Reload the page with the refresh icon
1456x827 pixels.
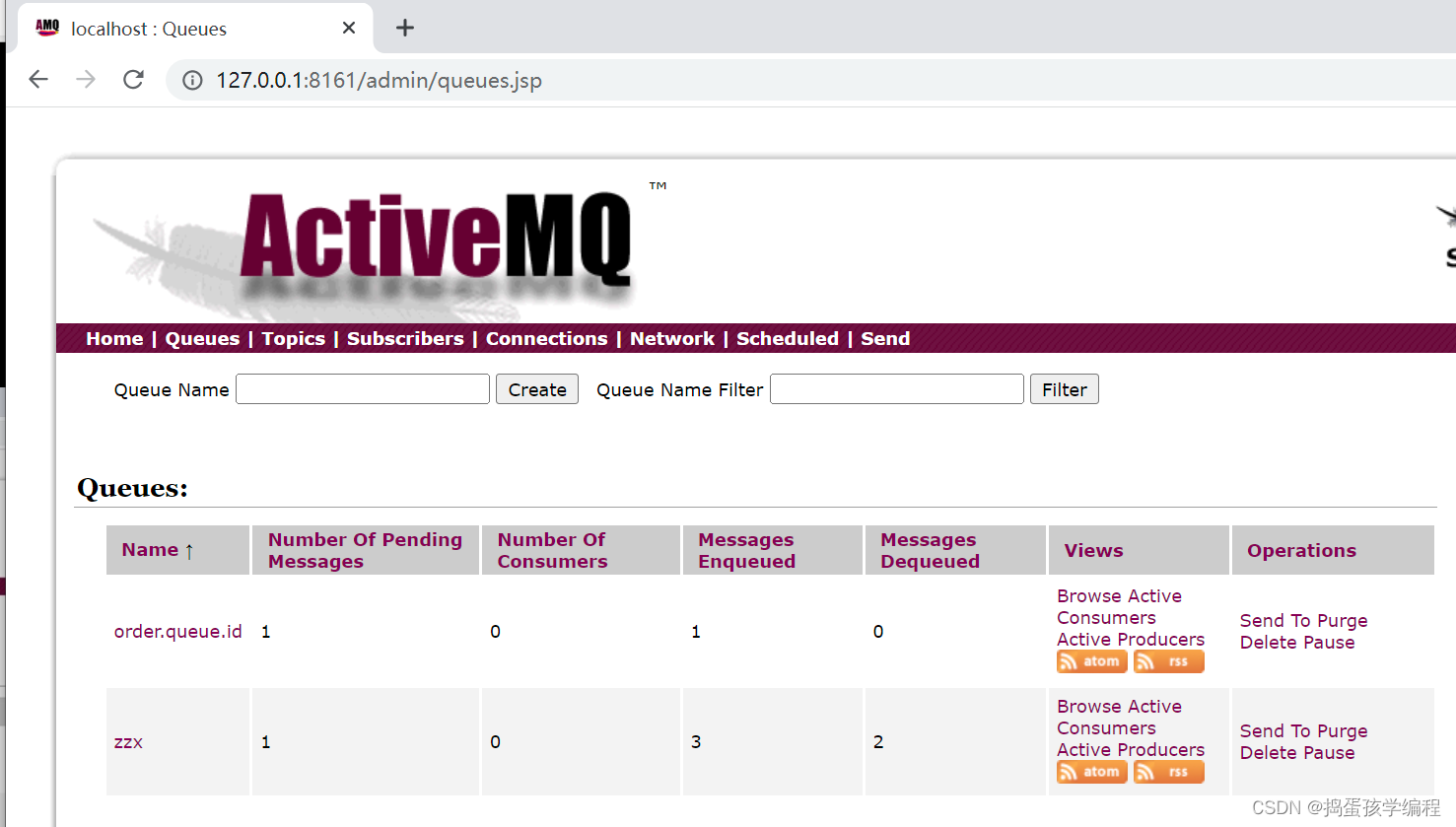pyautogui.click(x=133, y=80)
